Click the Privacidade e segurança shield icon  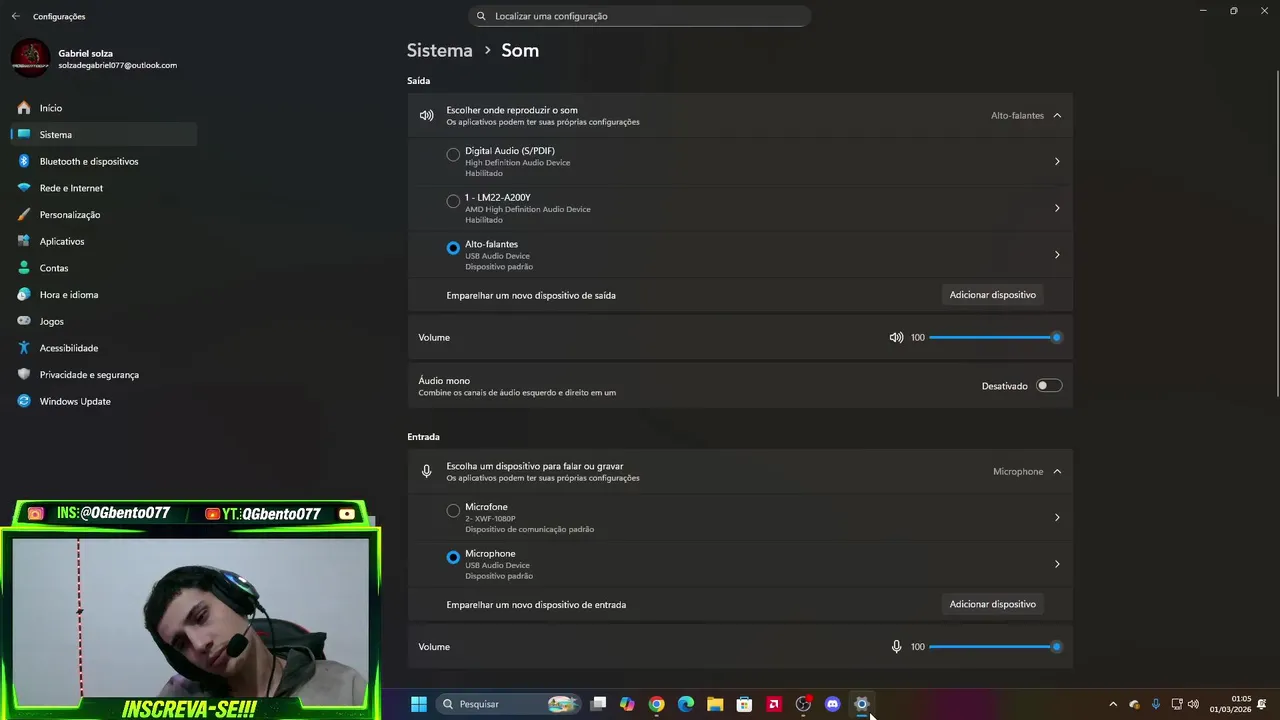click(24, 375)
